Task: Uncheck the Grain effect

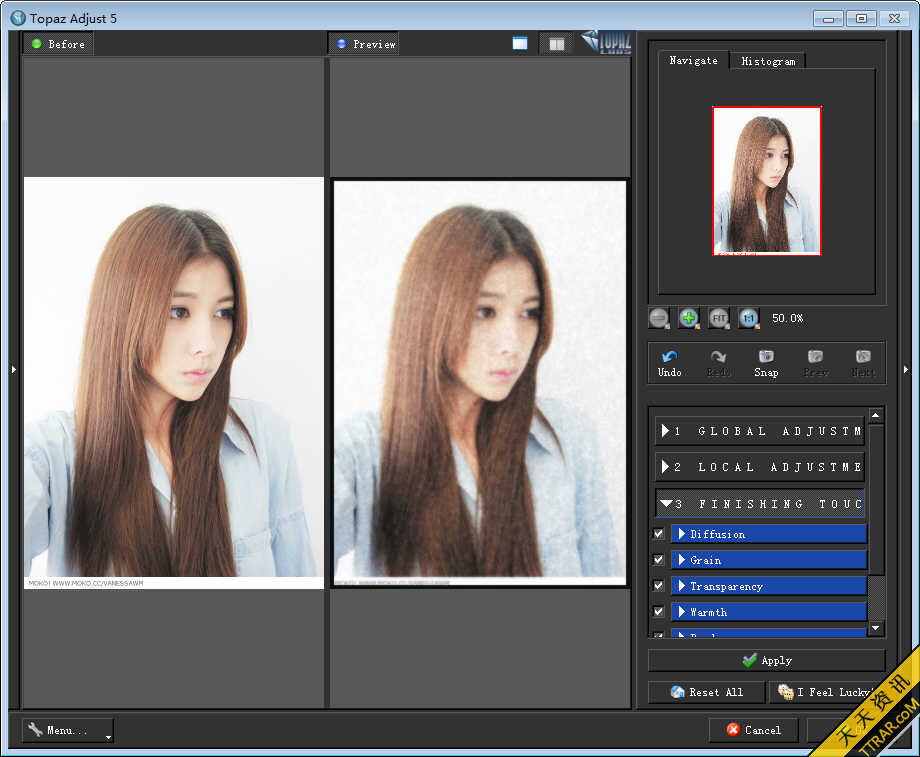Action: pos(657,560)
